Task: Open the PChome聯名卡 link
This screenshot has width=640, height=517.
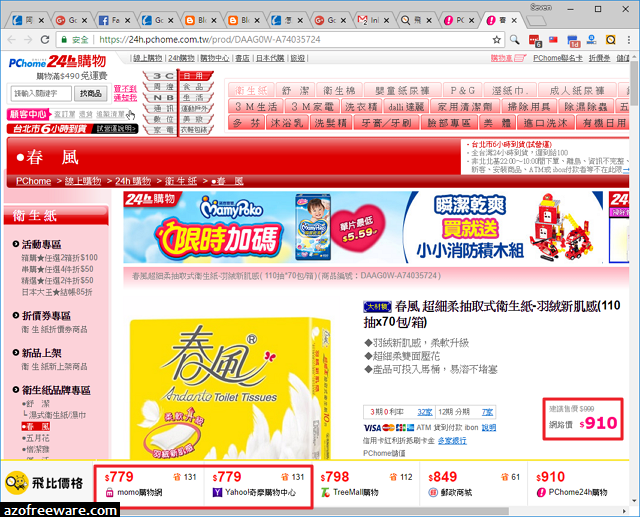Action: [558, 58]
